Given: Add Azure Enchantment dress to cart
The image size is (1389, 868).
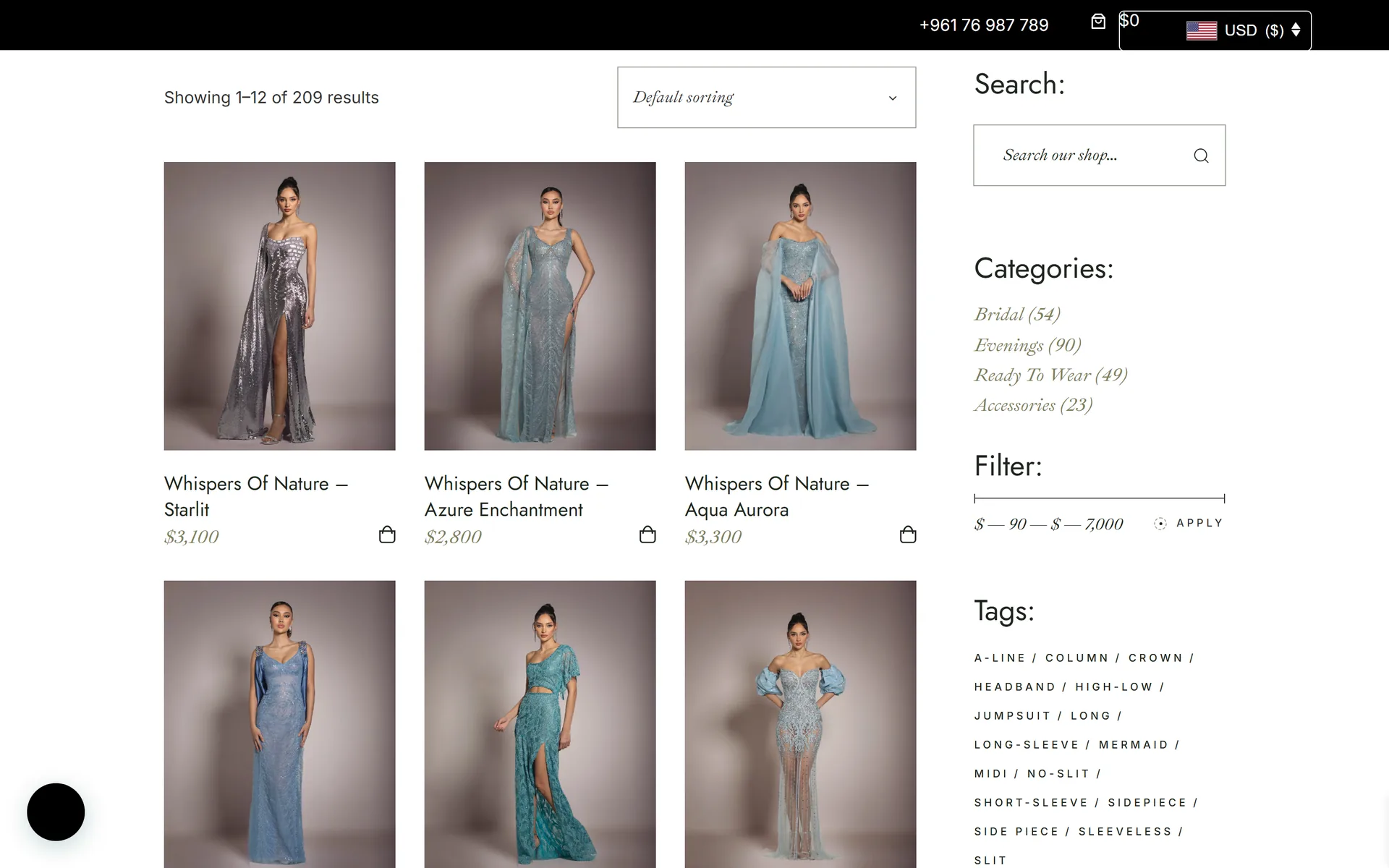Looking at the screenshot, I should 647,535.
